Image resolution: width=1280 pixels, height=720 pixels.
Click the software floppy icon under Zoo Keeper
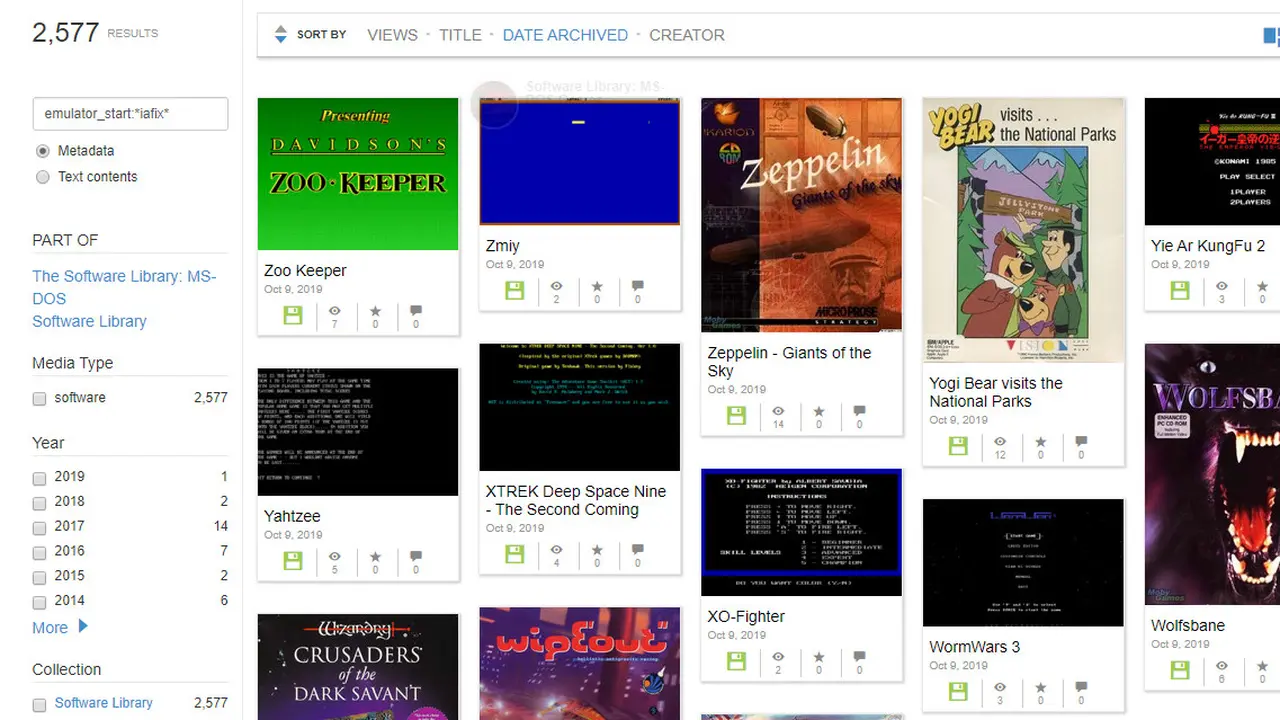tap(293, 315)
